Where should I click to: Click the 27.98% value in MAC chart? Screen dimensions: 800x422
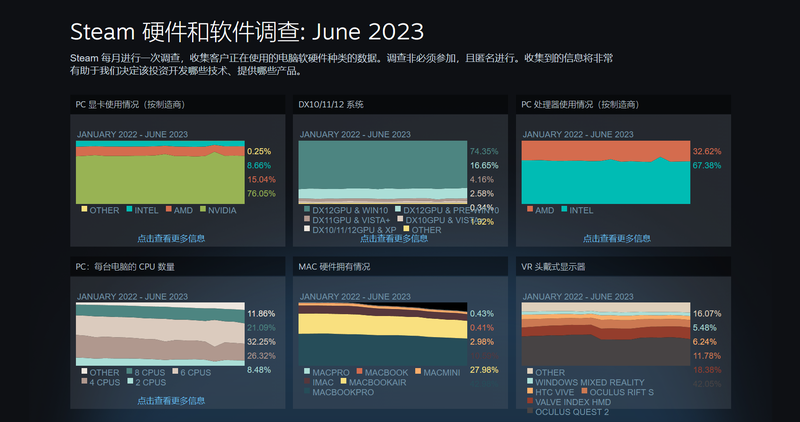pos(484,370)
